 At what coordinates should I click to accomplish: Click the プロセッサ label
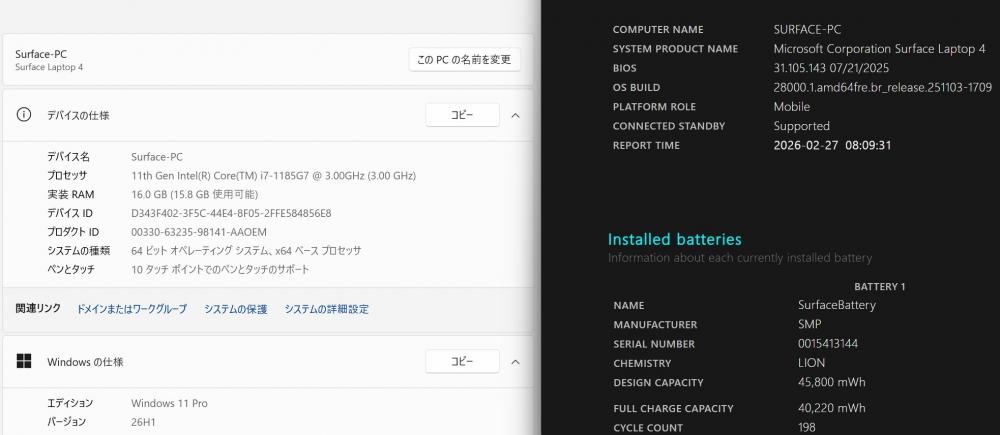[67, 175]
